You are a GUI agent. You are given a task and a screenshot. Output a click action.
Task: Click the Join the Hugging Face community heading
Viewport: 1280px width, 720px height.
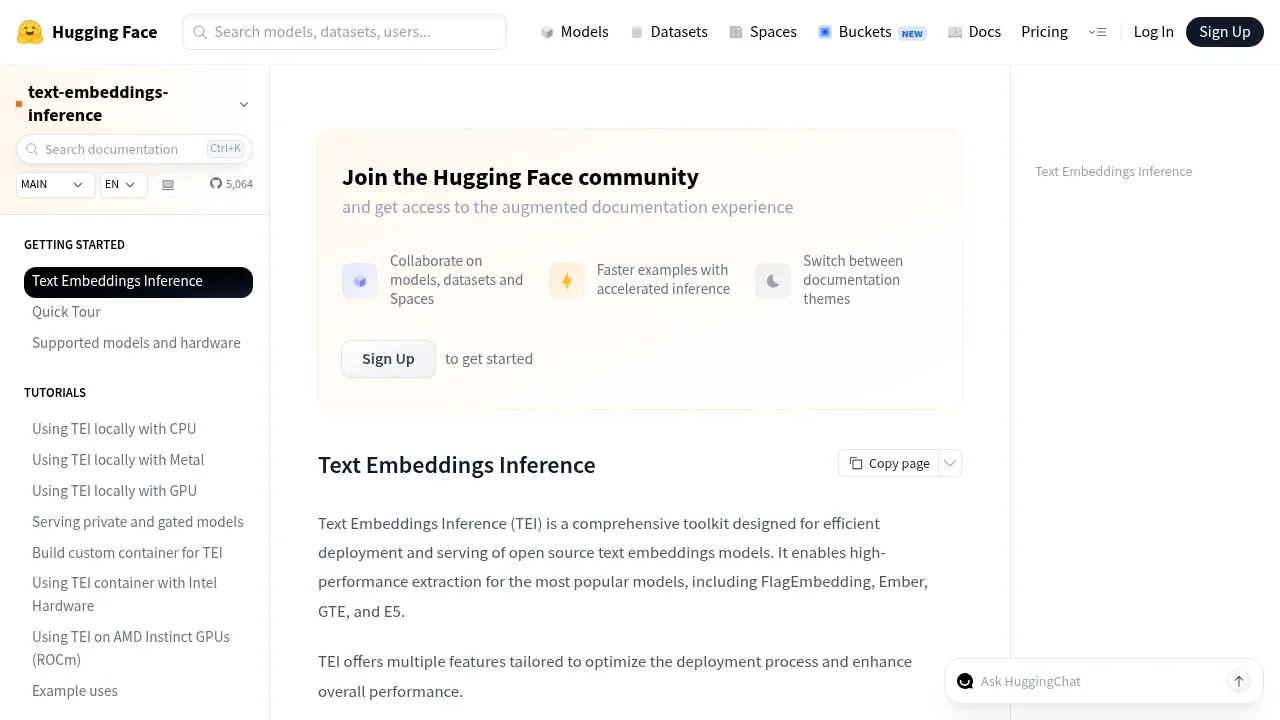click(520, 177)
